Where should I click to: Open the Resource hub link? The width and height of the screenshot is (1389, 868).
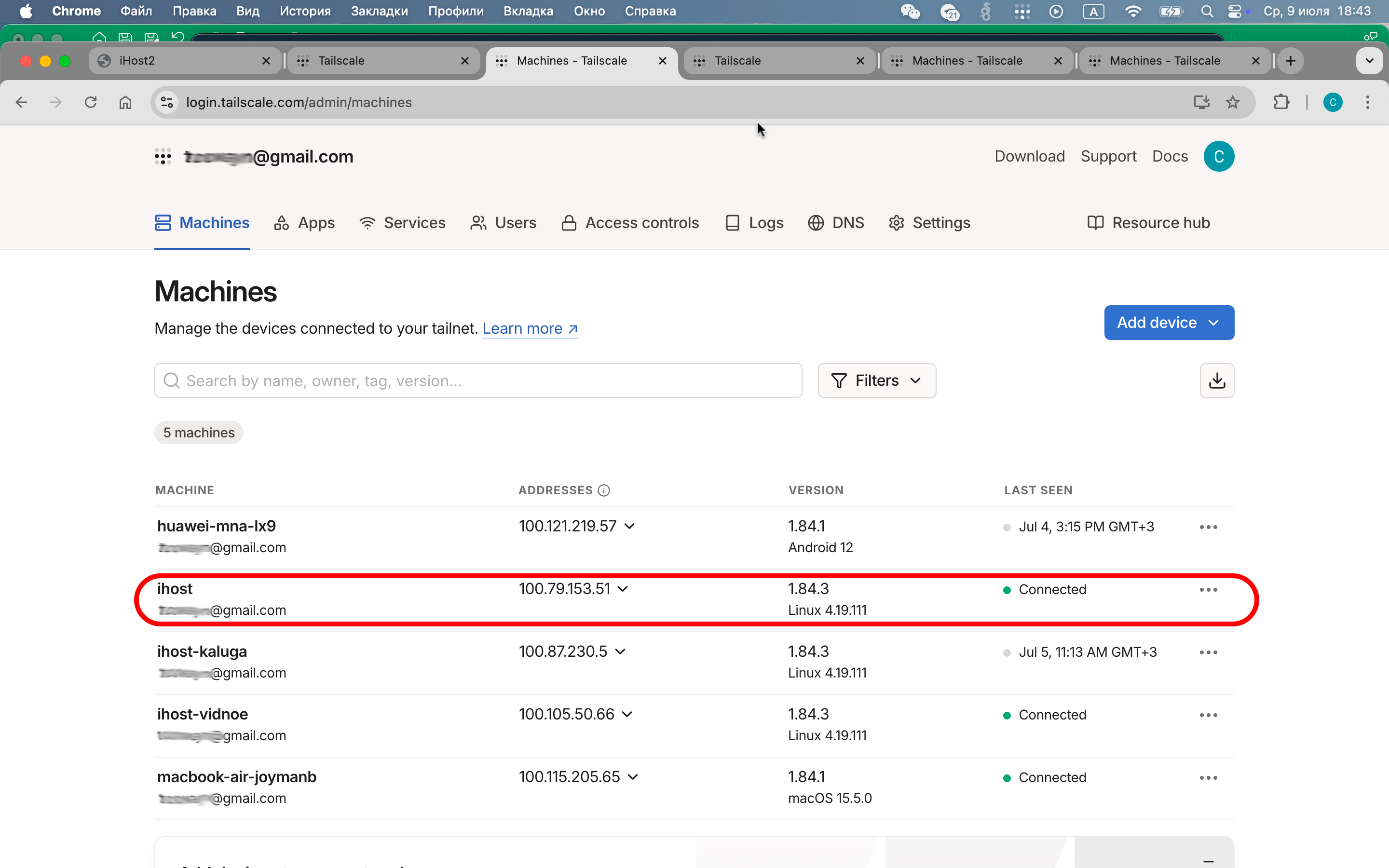pyautogui.click(x=1148, y=223)
